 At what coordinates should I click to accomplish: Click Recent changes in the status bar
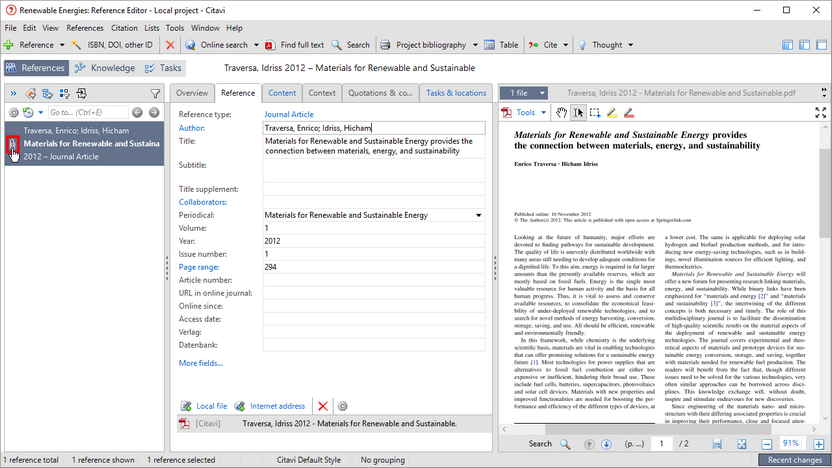[x=794, y=460]
